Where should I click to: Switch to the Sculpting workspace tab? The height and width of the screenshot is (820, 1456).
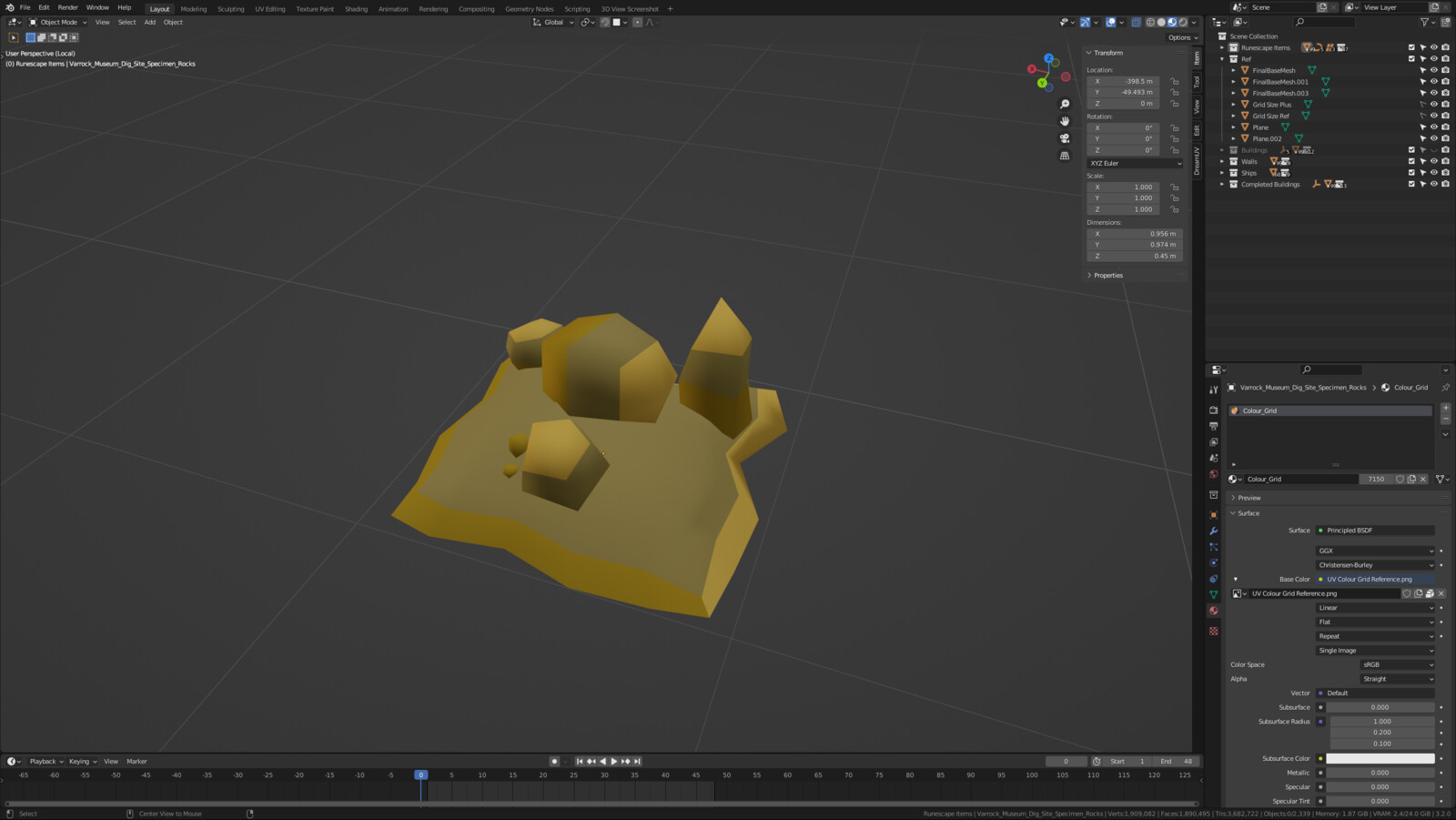[x=230, y=9]
